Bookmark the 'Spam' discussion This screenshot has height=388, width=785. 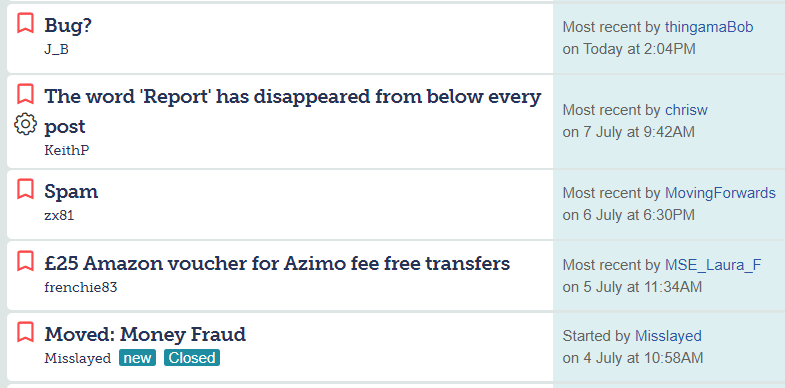click(25, 189)
